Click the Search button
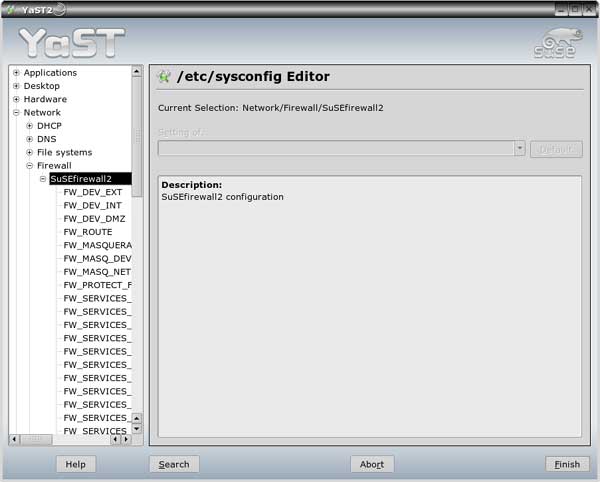600x482 pixels. (174, 464)
